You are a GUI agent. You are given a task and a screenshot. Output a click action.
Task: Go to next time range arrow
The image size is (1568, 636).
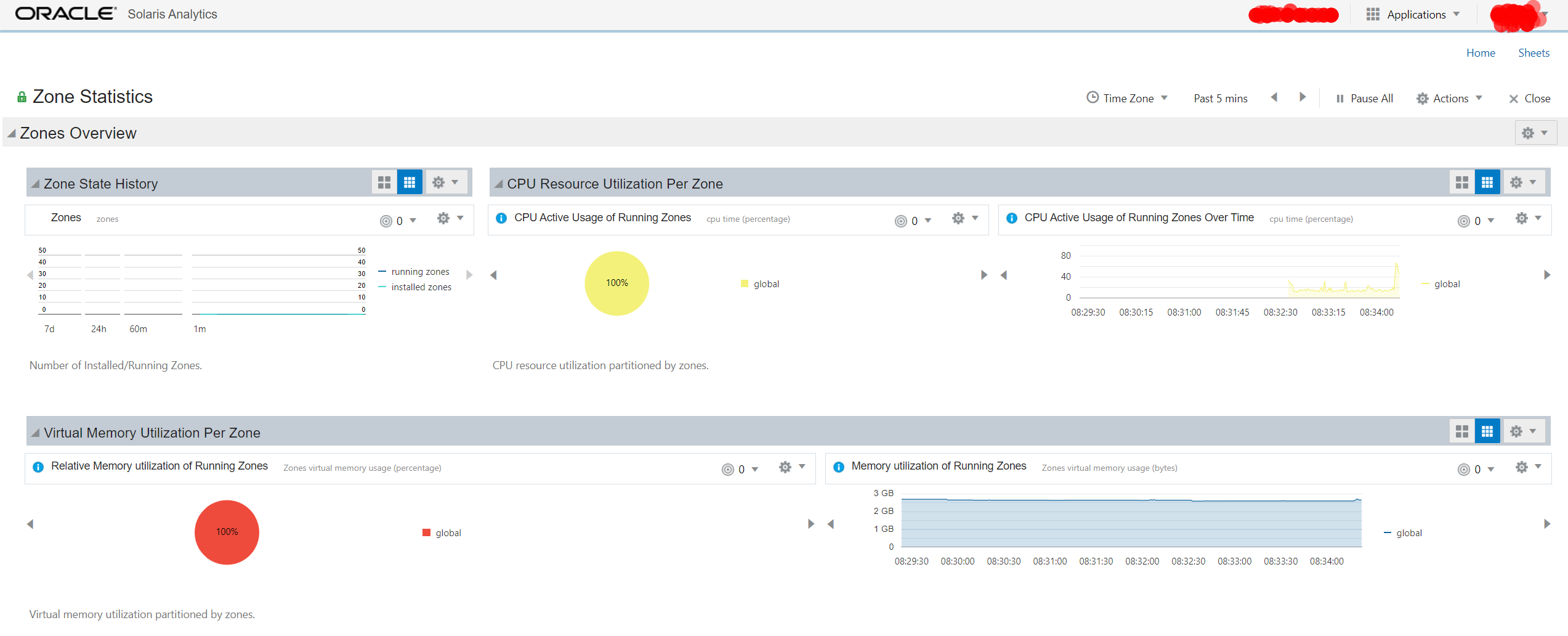pyautogui.click(x=1303, y=97)
